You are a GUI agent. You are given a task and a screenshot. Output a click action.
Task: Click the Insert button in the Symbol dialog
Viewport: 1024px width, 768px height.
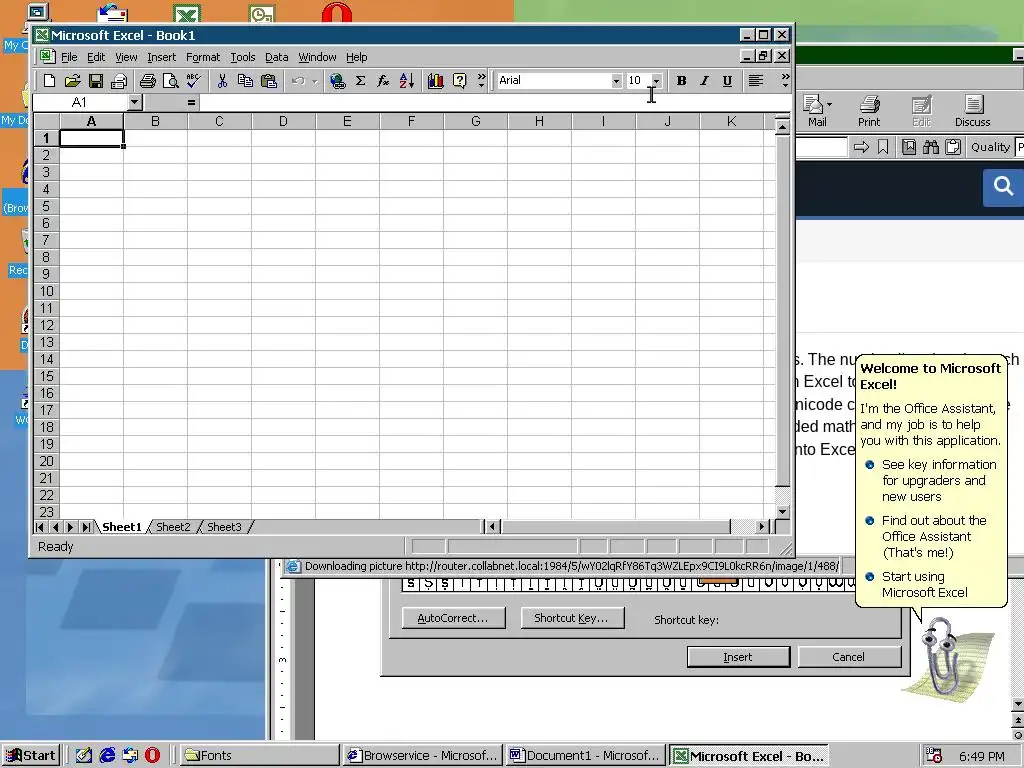pos(738,657)
